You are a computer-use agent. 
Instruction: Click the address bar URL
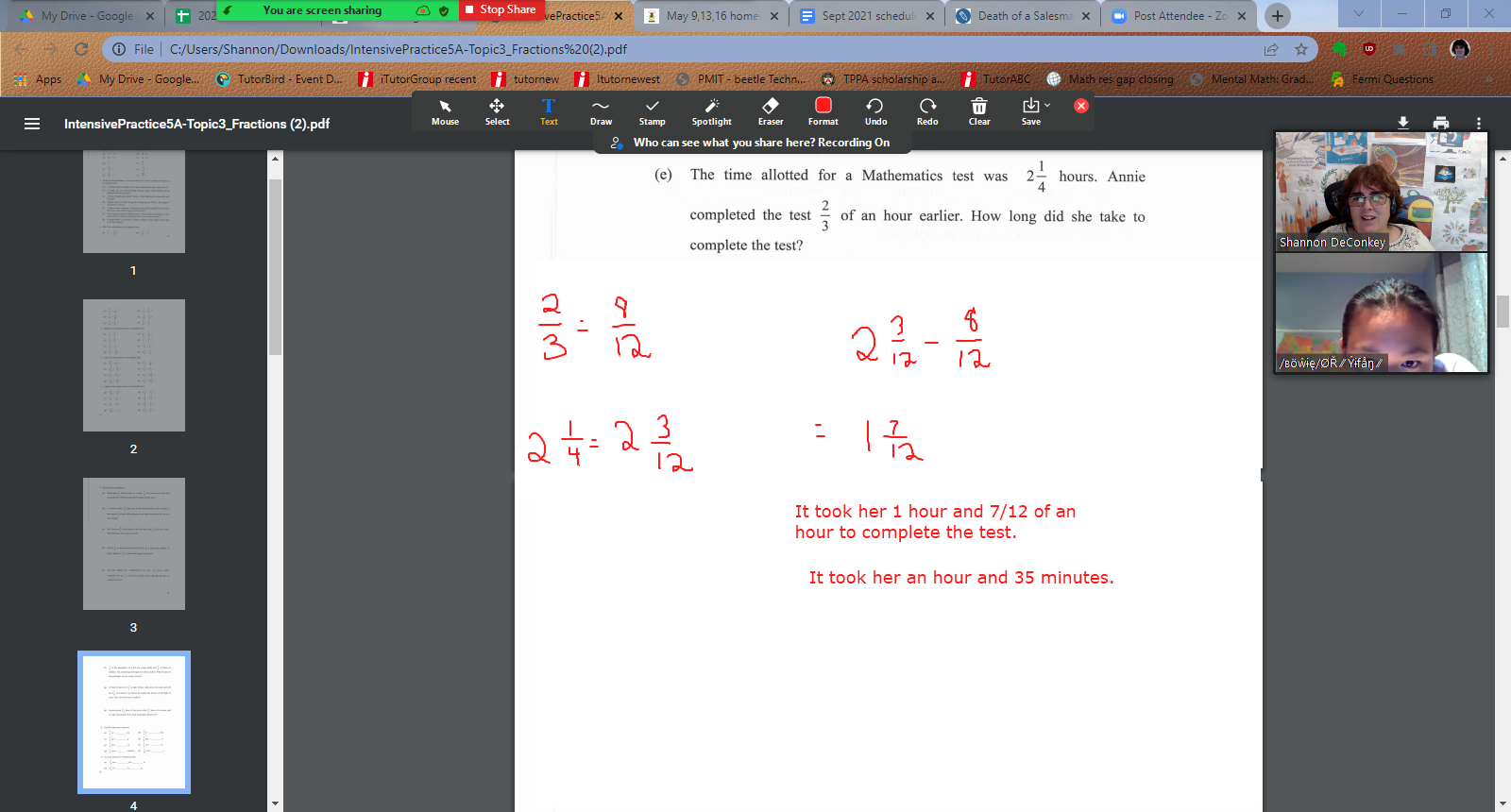(398, 49)
